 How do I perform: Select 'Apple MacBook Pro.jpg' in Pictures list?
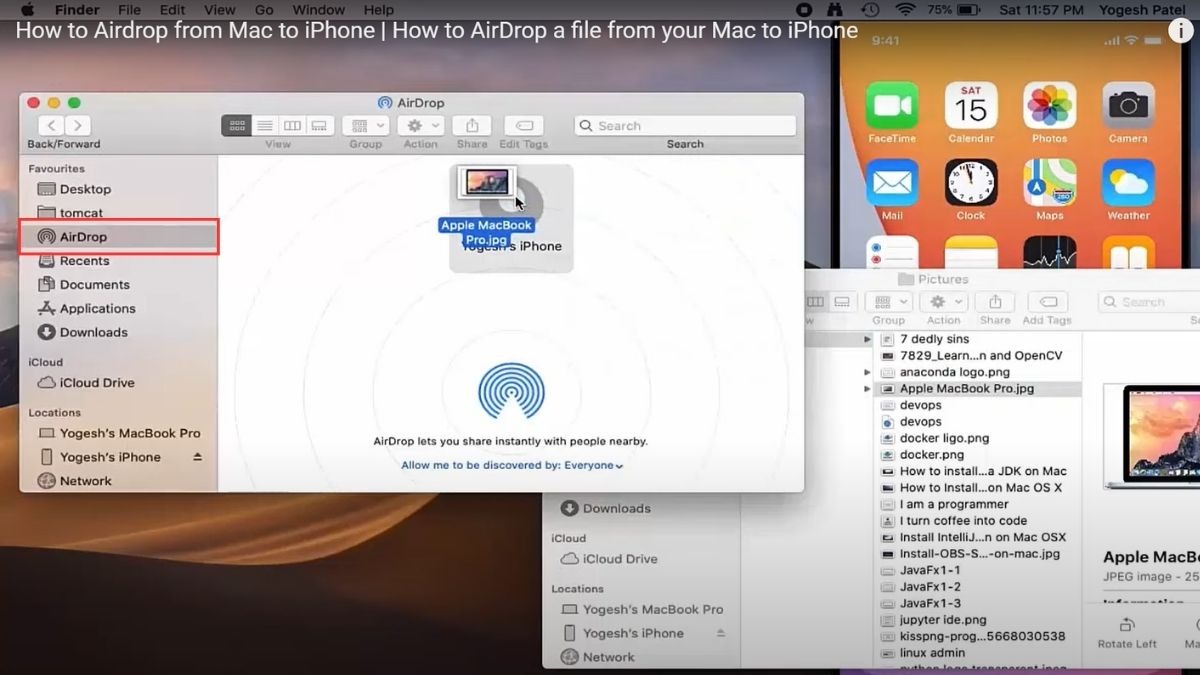[978, 389]
